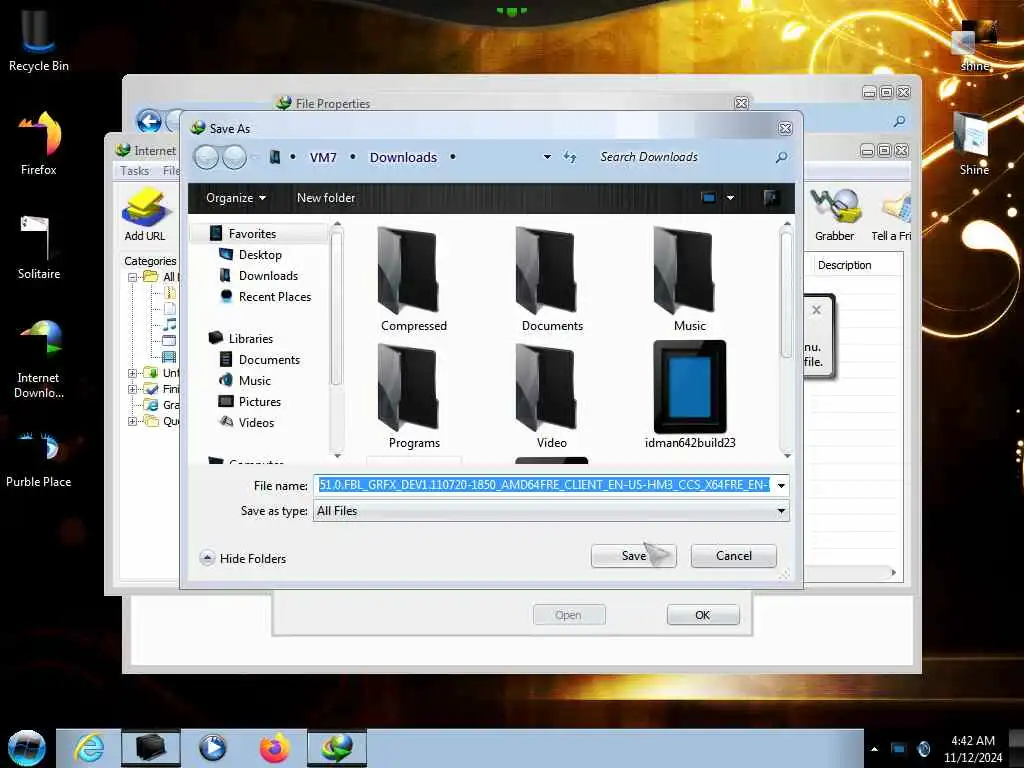Open Recycle Bin desktop icon
The height and width of the screenshot is (768, 1024).
click(39, 39)
